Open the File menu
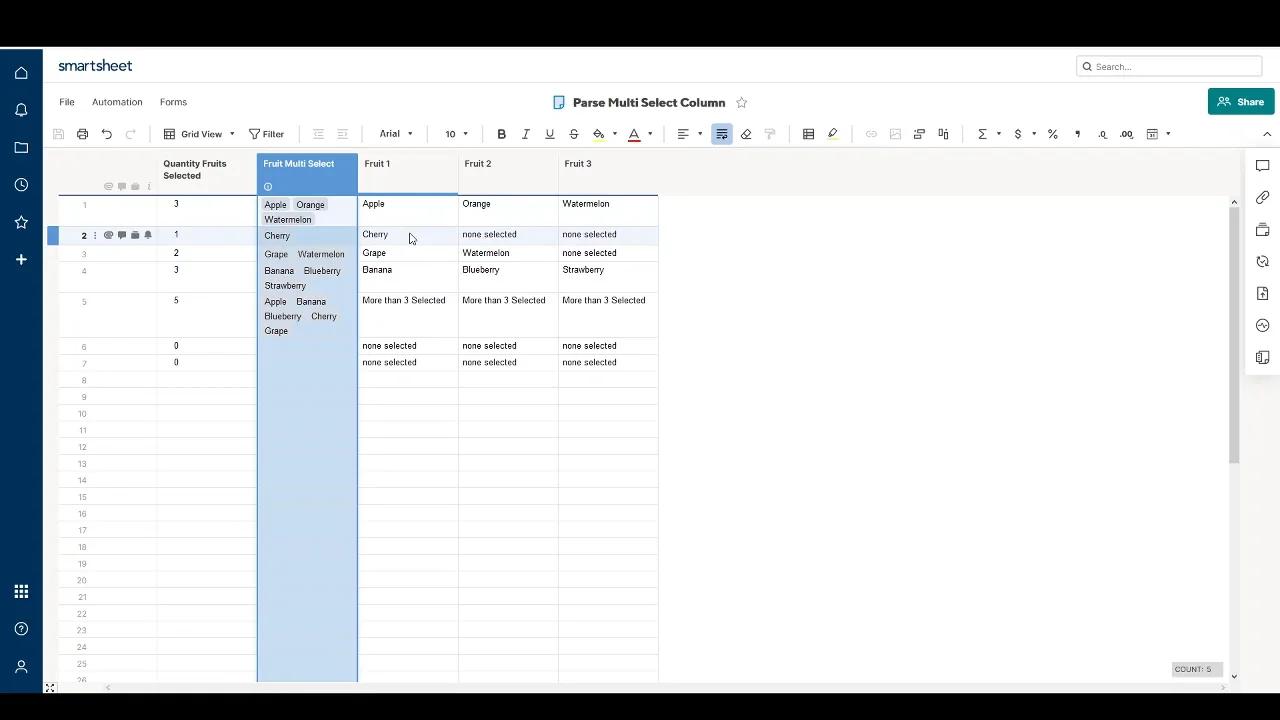Screen dimensions: 1280x720 tap(66, 101)
